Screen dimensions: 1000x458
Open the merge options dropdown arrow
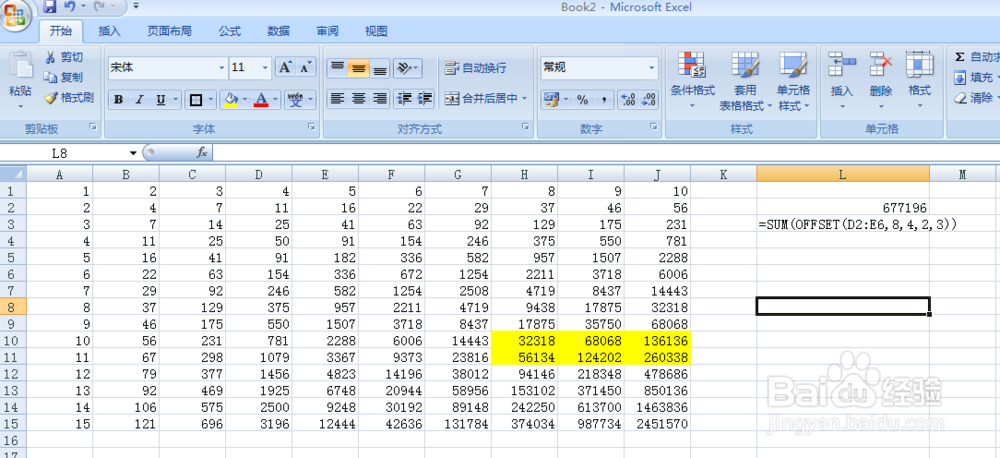(x=524, y=98)
